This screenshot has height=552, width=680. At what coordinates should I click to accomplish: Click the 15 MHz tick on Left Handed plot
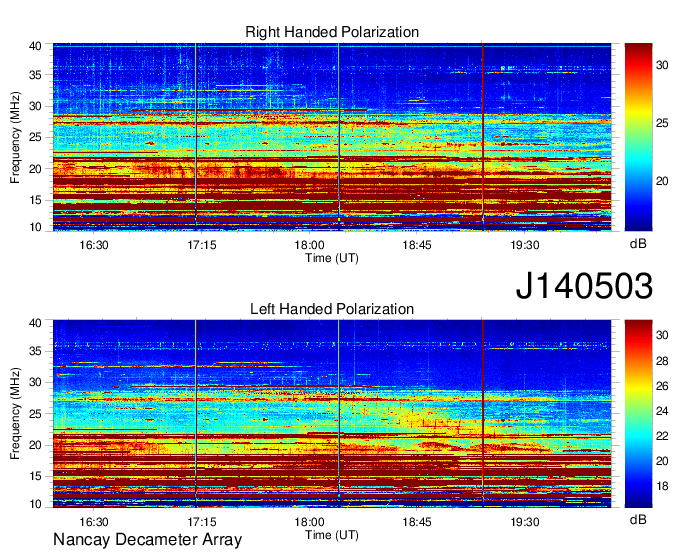36,476
